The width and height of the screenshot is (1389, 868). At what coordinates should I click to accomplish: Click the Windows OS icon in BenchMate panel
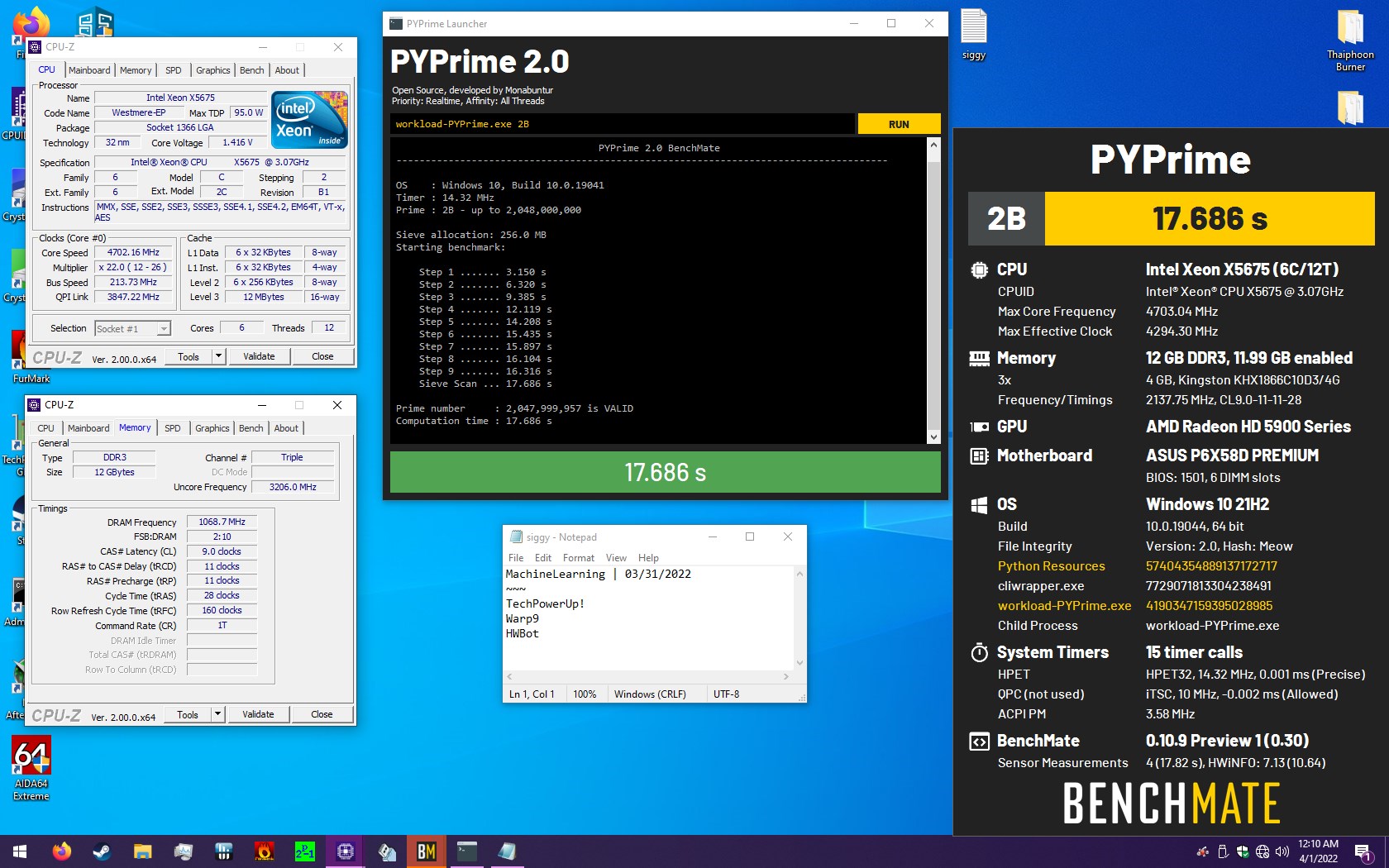pos(979,504)
